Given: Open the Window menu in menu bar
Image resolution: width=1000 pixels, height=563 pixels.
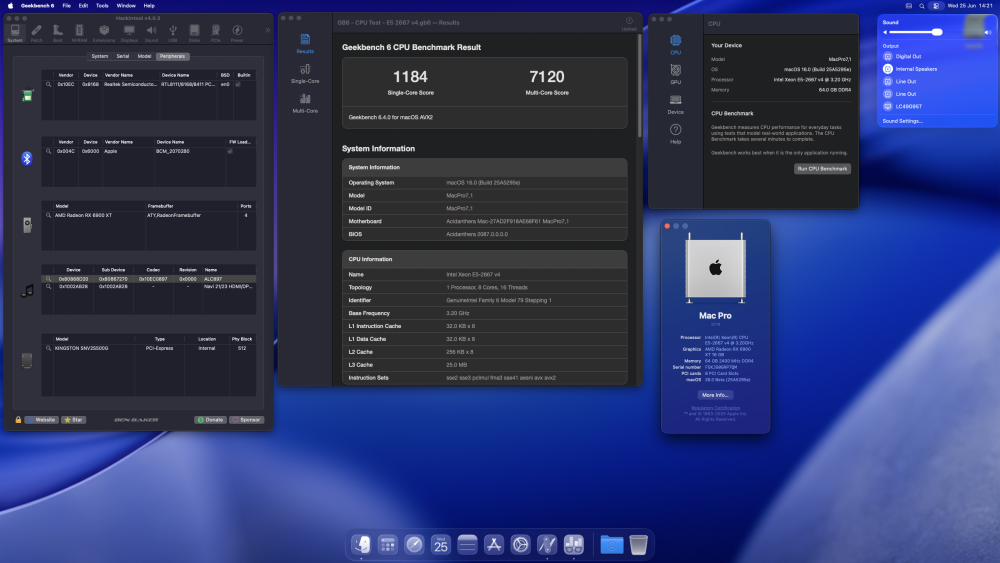Looking at the screenshot, I should point(126,6).
